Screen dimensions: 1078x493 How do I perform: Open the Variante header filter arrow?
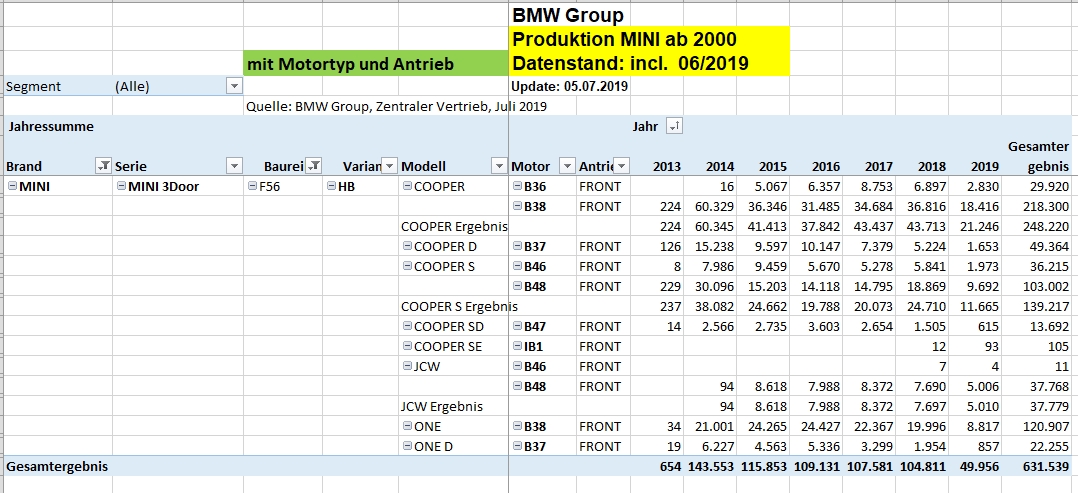[x=389, y=166]
